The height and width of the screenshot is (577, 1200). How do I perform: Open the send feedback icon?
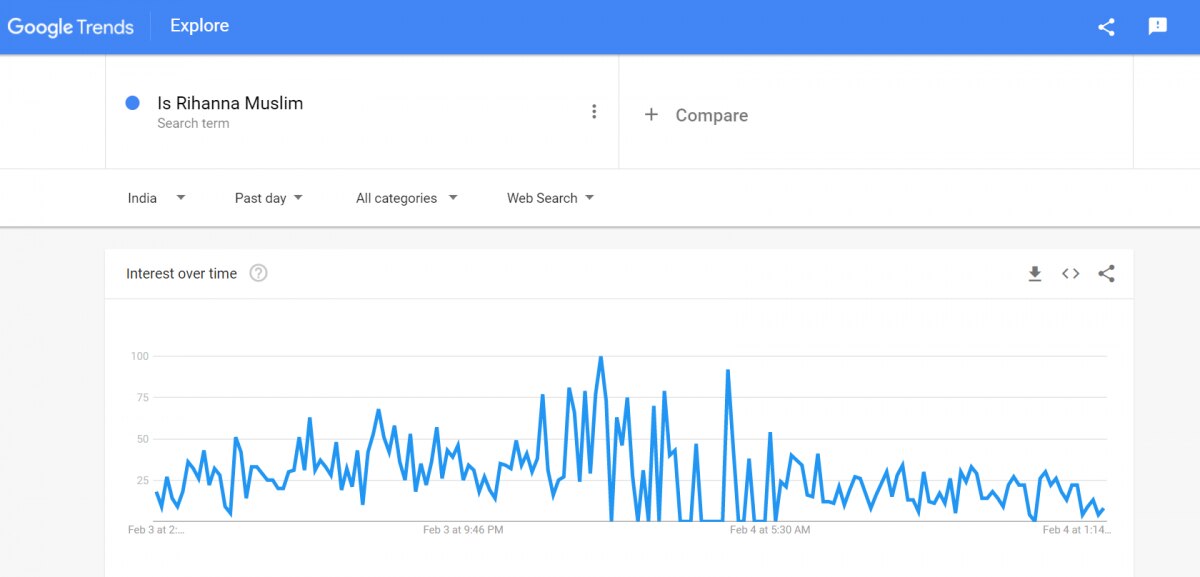point(1157,27)
